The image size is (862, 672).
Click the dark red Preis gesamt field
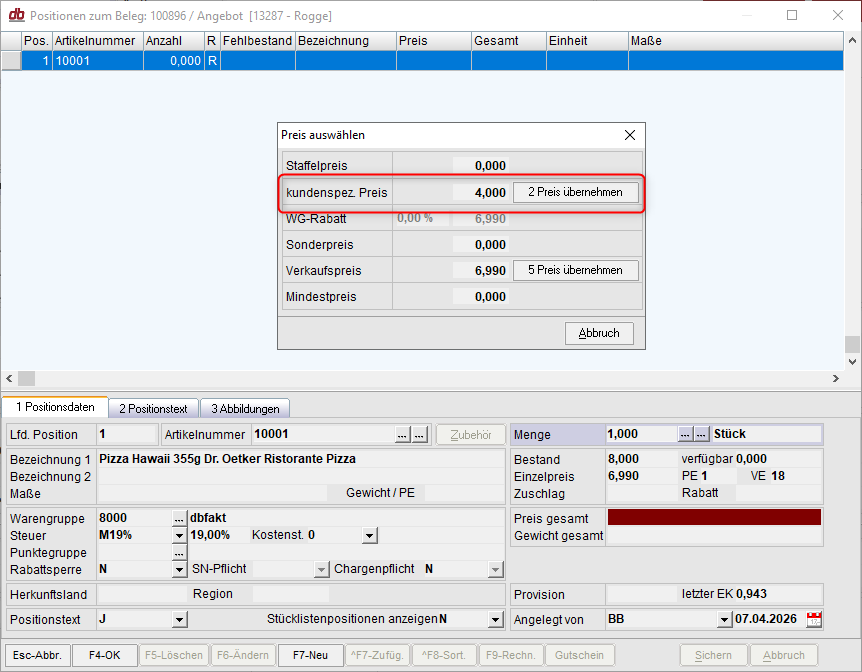coord(714,518)
